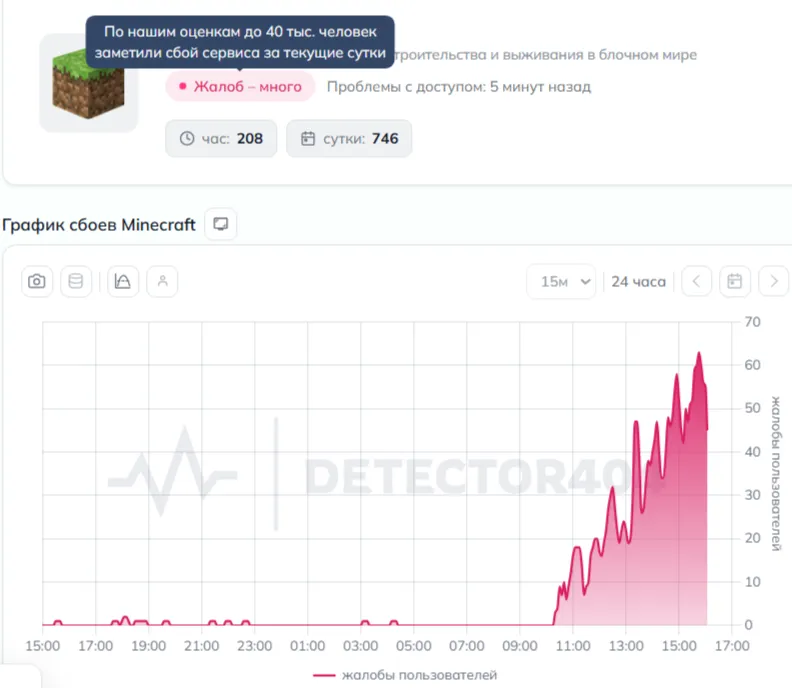Toggle the area chart mode icon
The image size is (792, 688).
point(123,281)
